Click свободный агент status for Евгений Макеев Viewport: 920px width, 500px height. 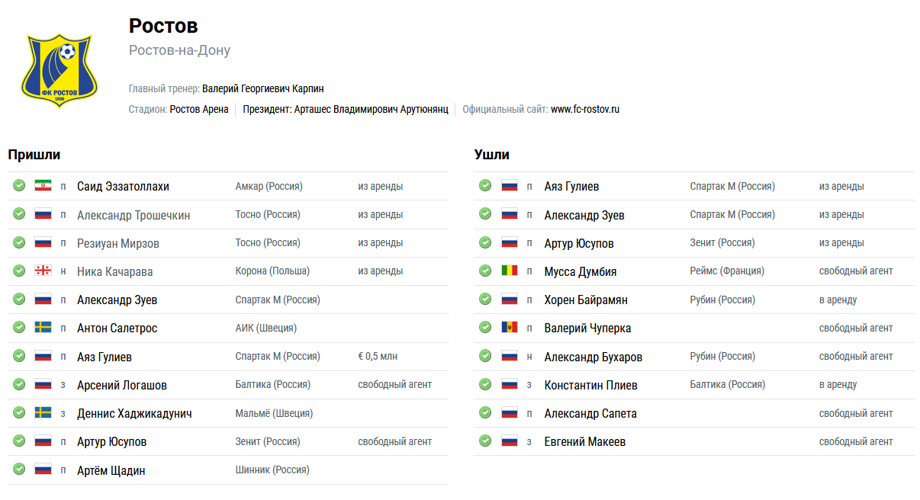click(856, 441)
